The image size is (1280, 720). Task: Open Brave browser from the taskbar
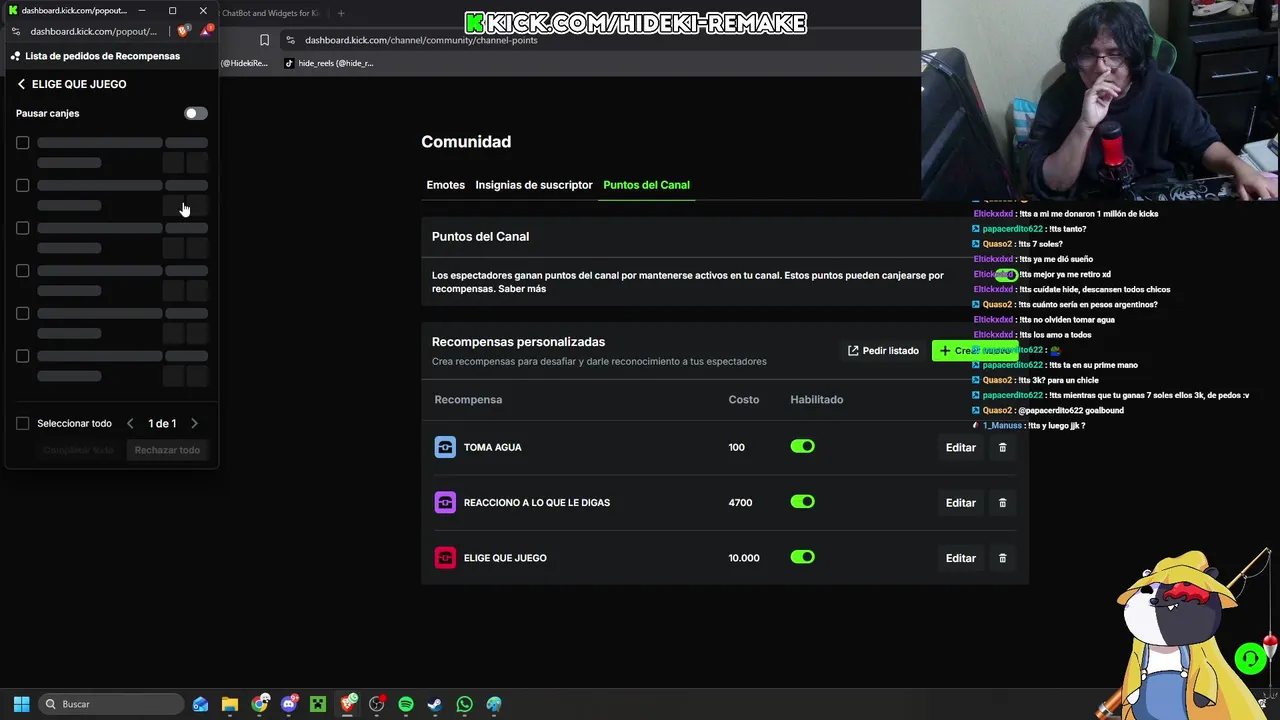348,704
